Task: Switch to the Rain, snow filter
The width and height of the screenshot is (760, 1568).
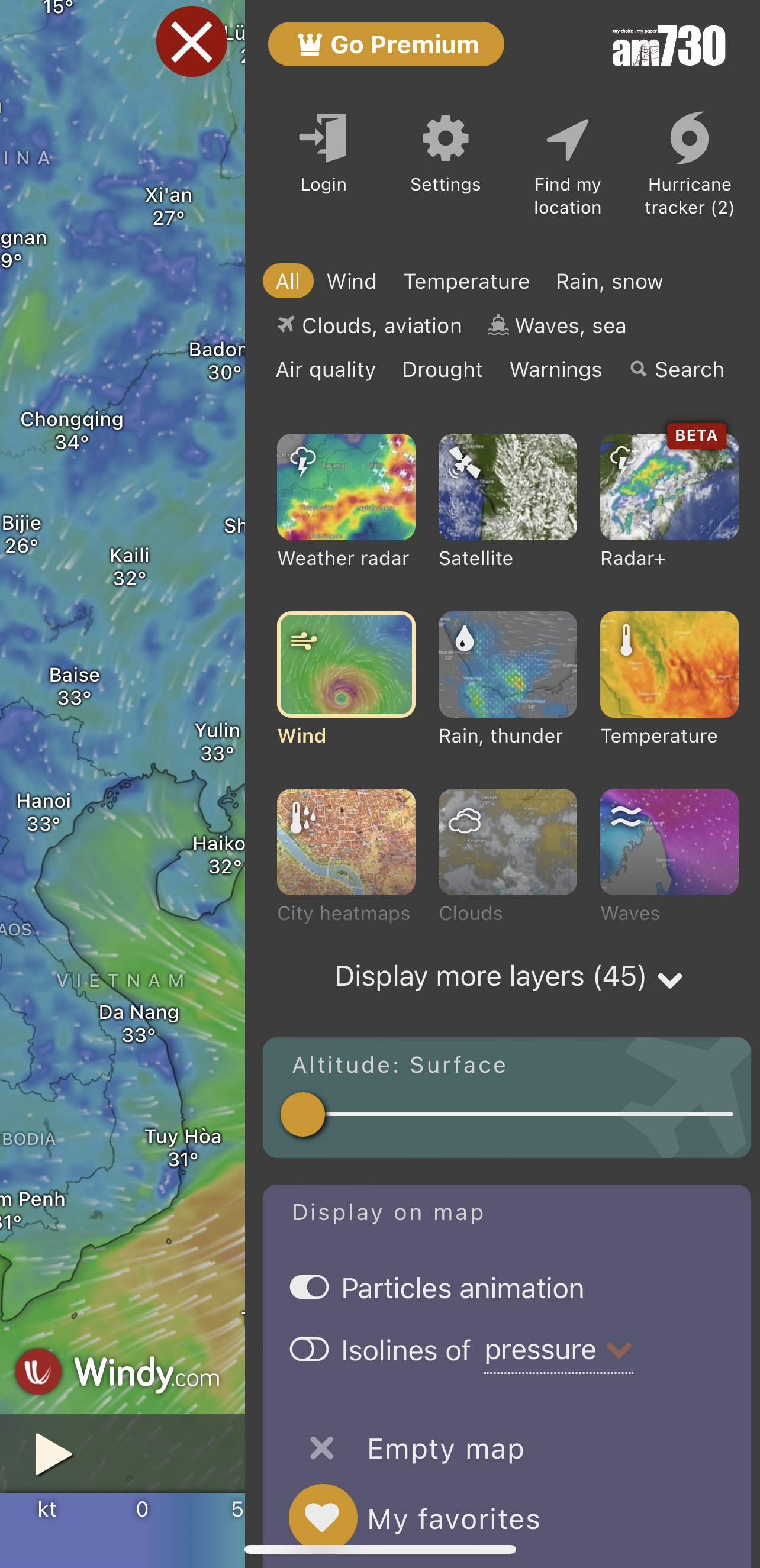Action: coord(609,281)
